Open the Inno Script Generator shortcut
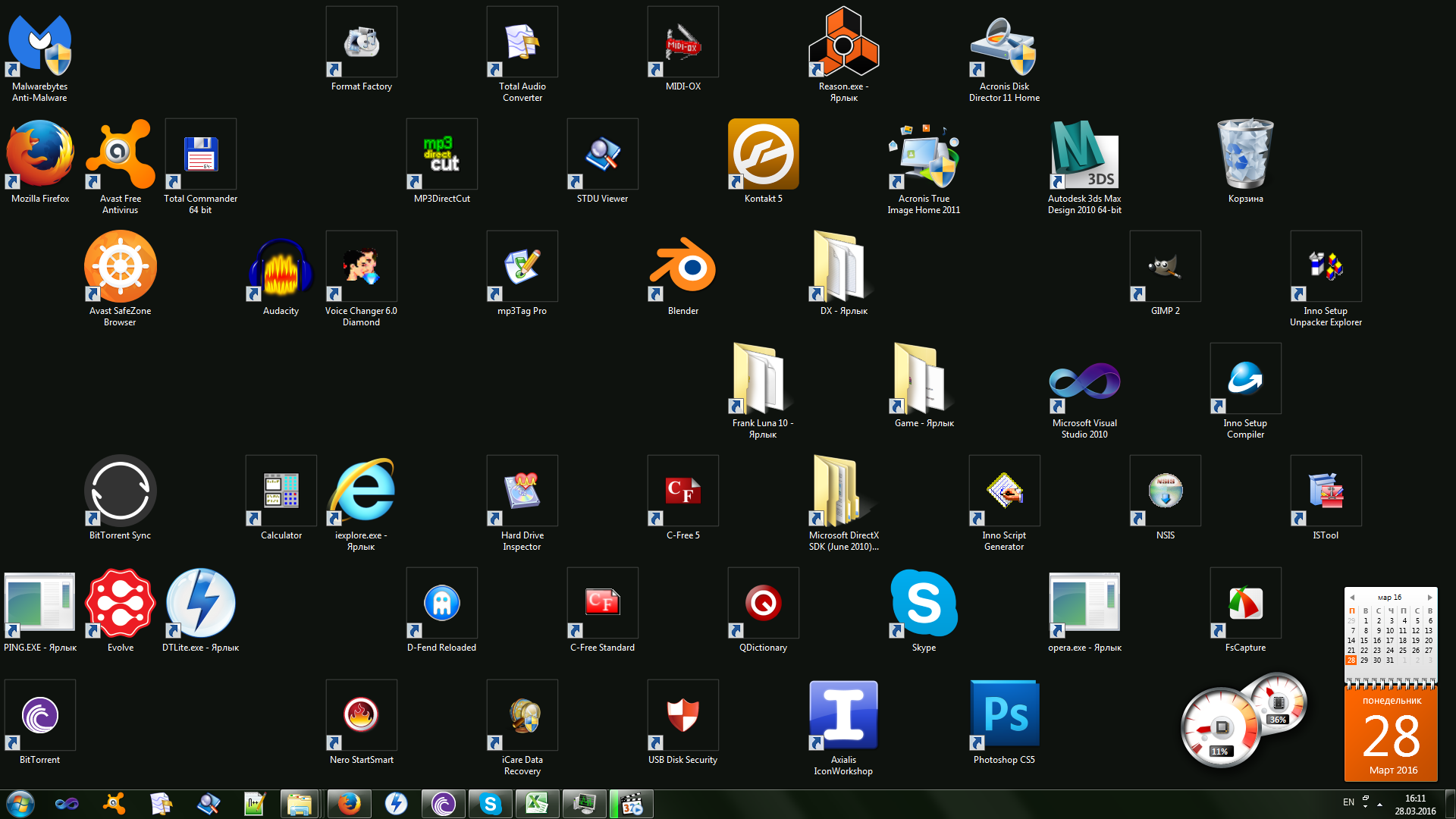Viewport: 1456px width, 819px height. 1005,491
